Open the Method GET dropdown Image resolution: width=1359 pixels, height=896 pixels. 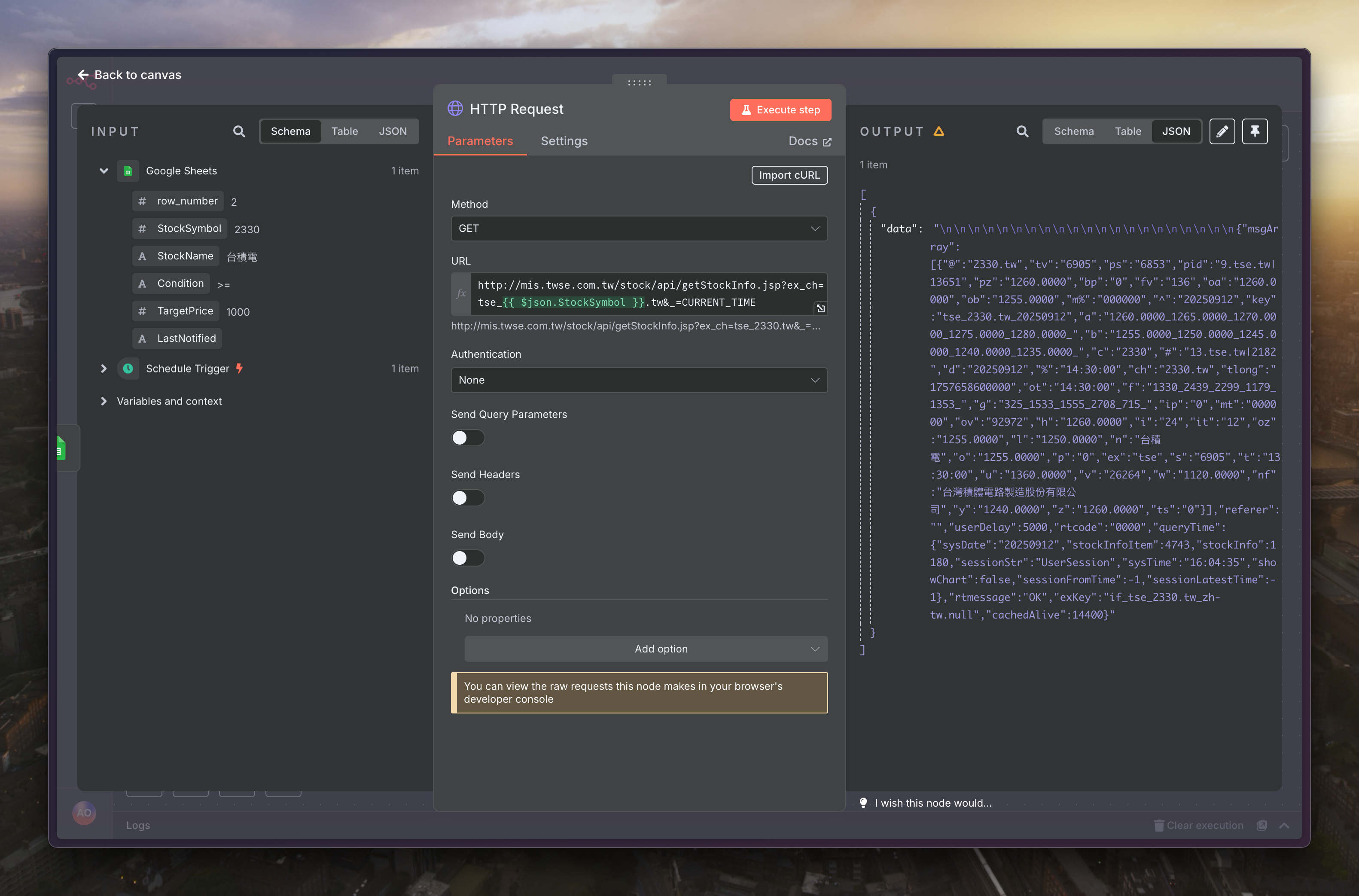639,229
